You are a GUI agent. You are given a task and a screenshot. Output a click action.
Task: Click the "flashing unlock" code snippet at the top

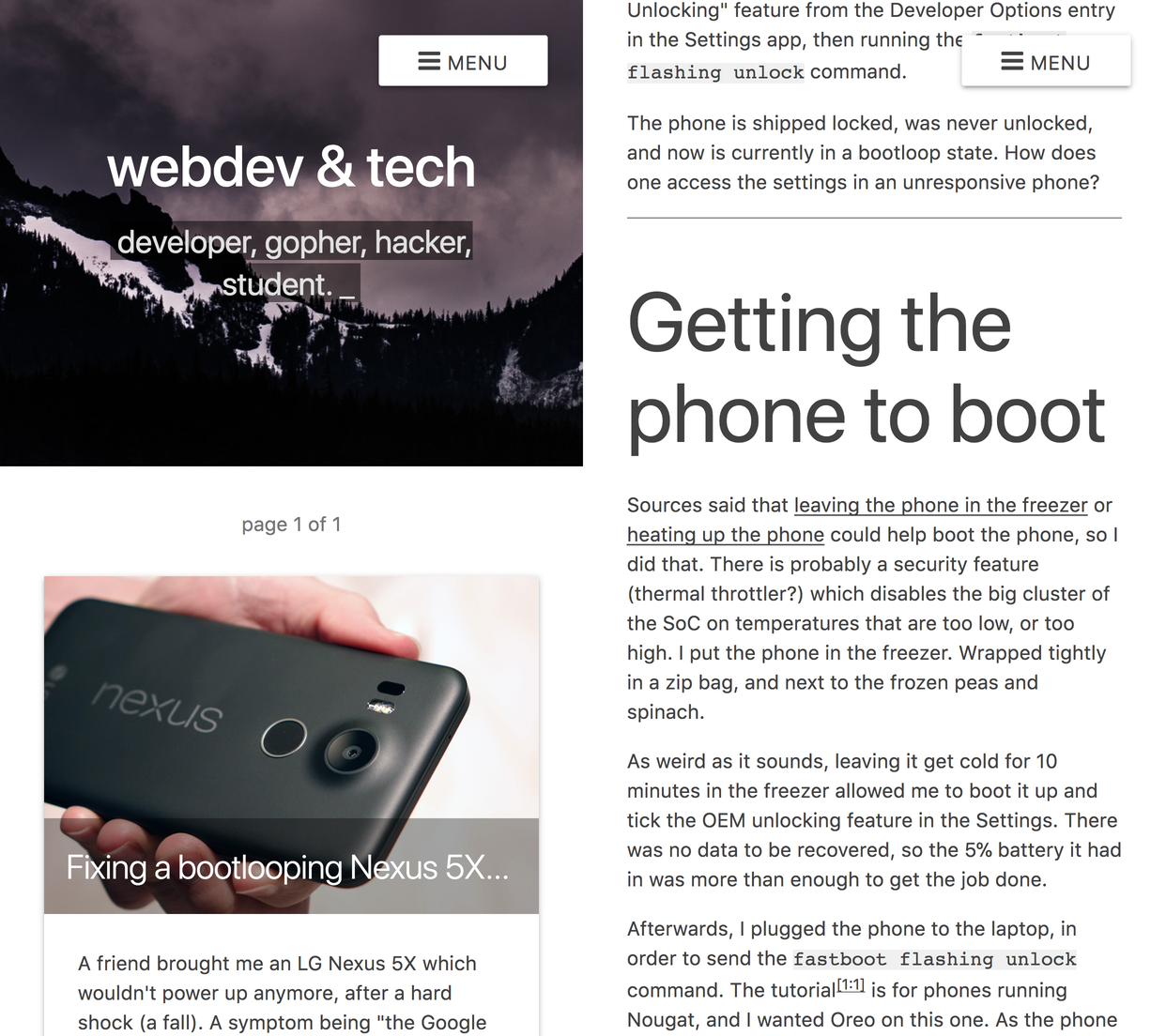click(715, 72)
